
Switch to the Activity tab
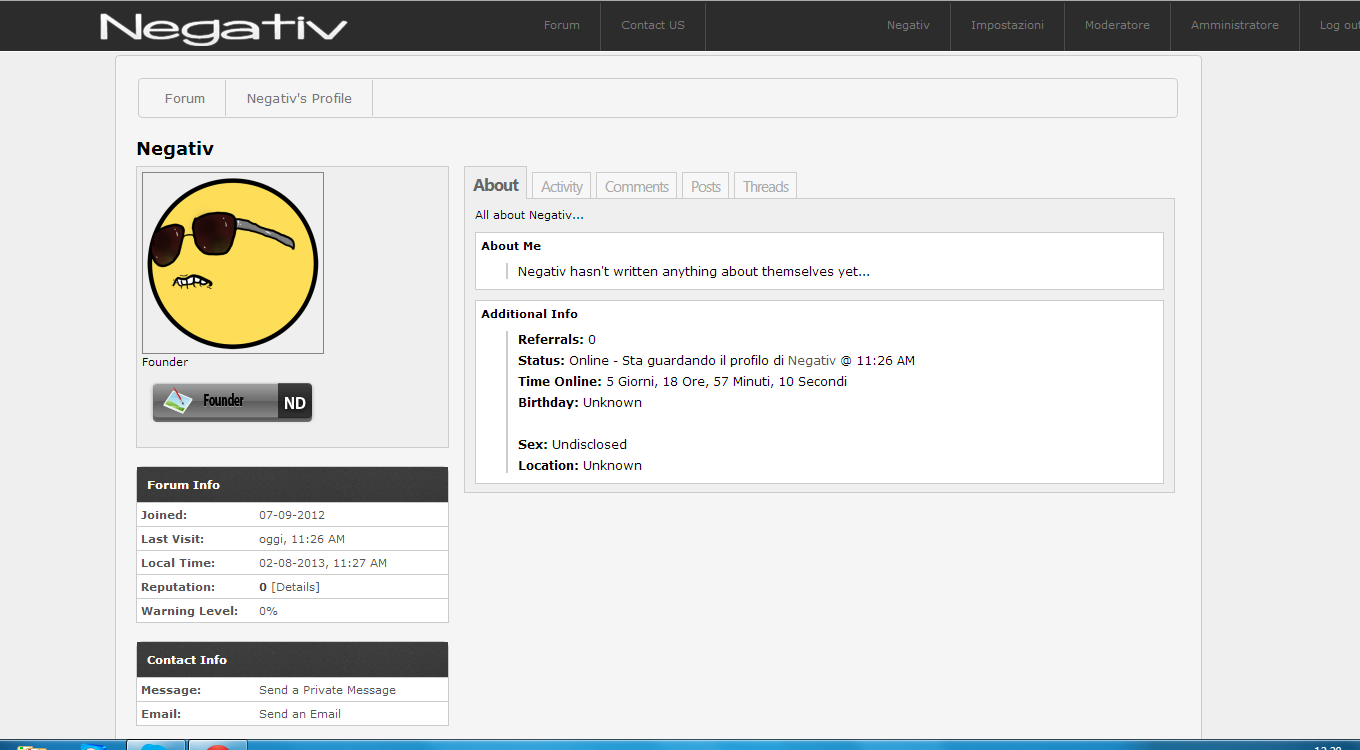tap(562, 187)
